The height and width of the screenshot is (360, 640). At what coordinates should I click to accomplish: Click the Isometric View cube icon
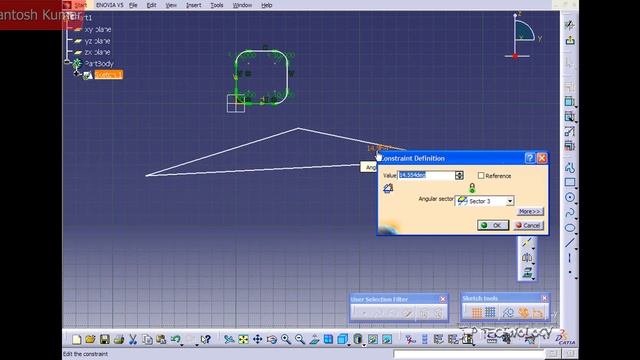pos(342,339)
